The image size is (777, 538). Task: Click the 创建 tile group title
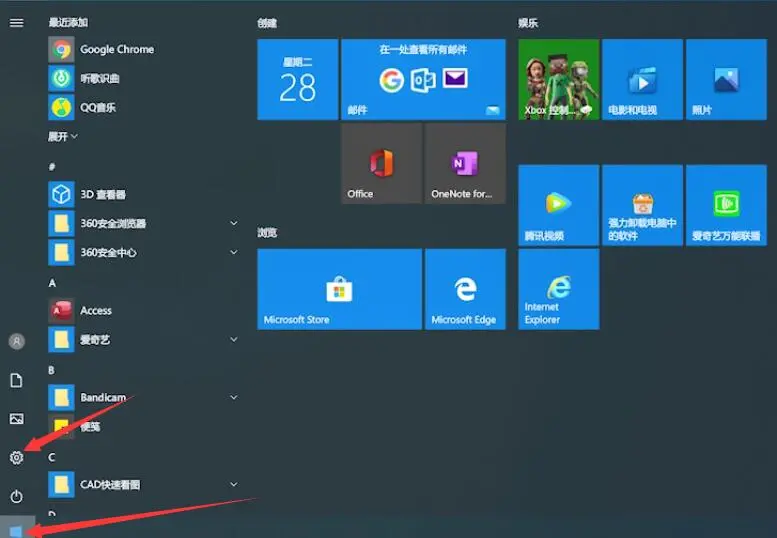tap(267, 23)
